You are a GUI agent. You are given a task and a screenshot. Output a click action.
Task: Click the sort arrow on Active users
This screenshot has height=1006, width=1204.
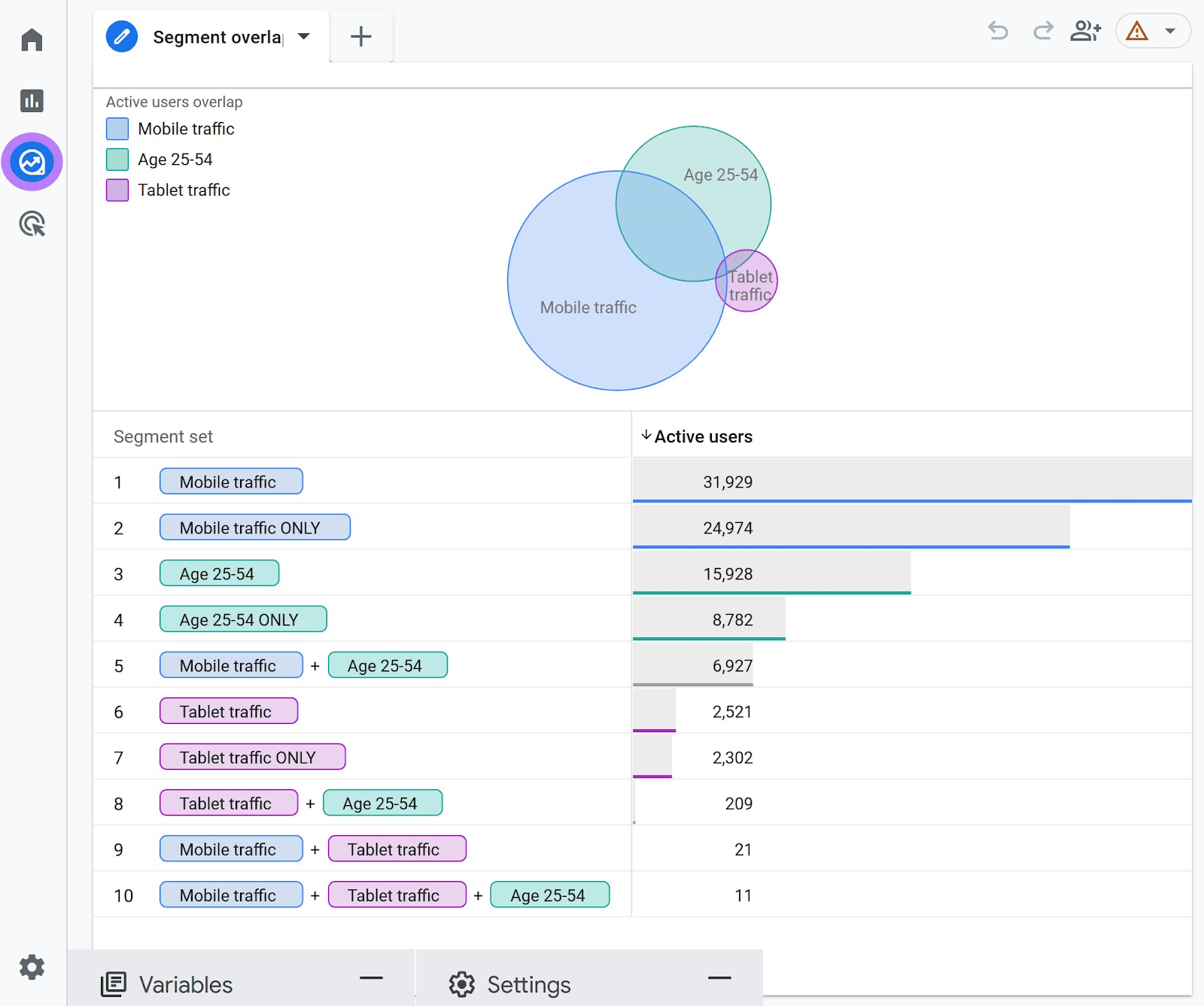(x=646, y=436)
